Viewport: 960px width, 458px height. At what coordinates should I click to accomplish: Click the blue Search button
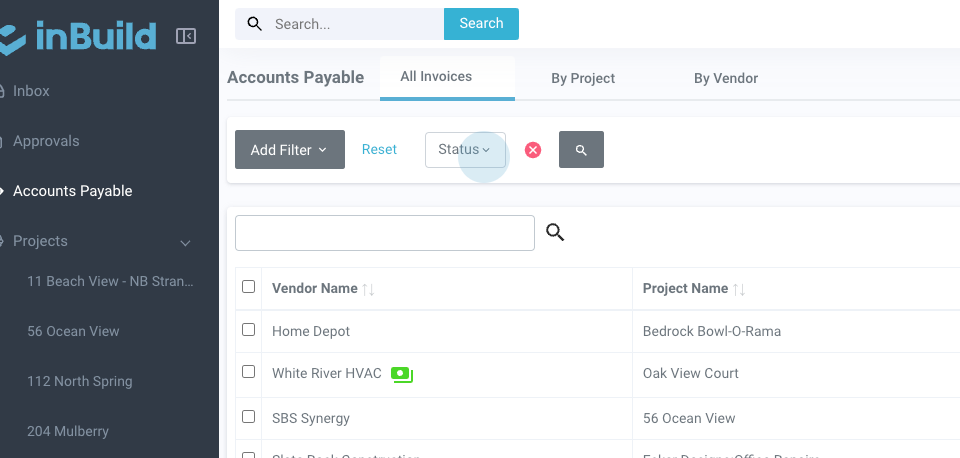point(481,24)
